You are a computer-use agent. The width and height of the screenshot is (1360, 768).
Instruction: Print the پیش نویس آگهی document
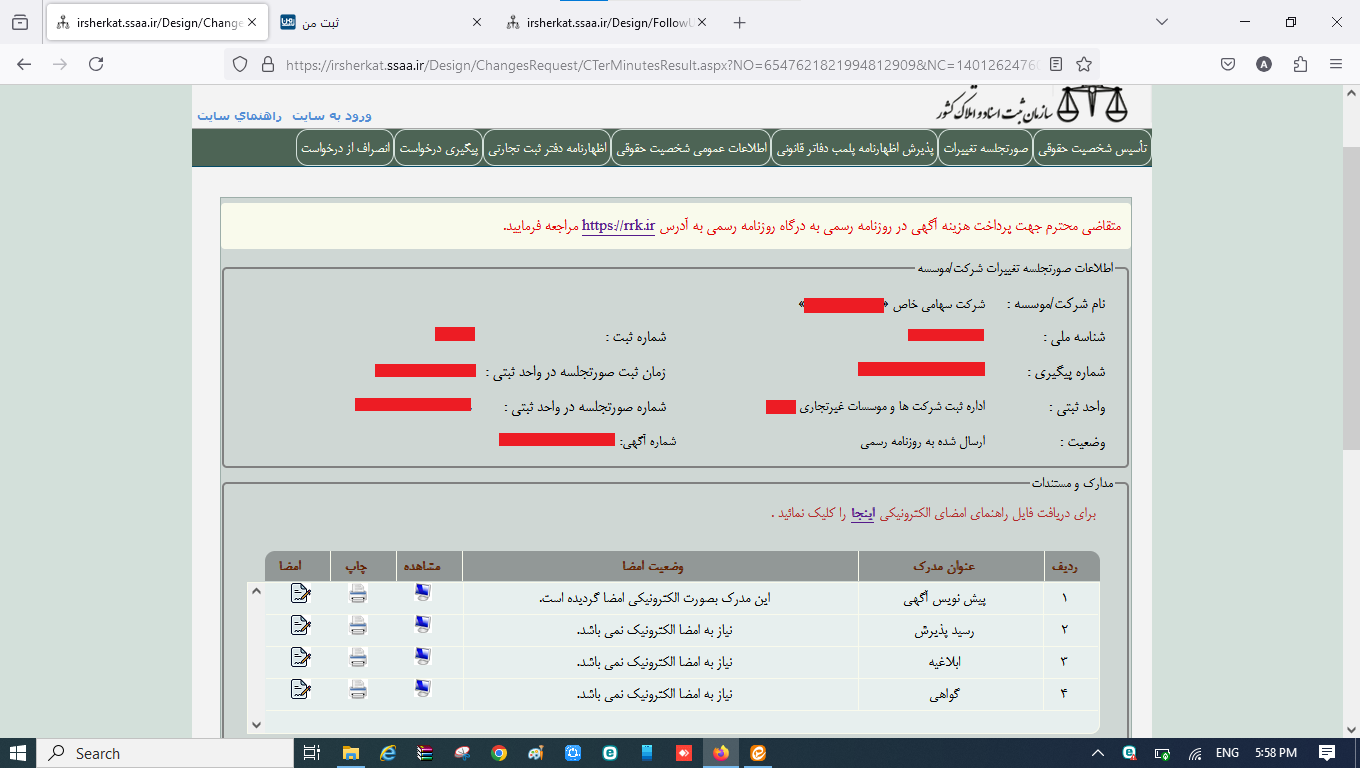[358, 594]
